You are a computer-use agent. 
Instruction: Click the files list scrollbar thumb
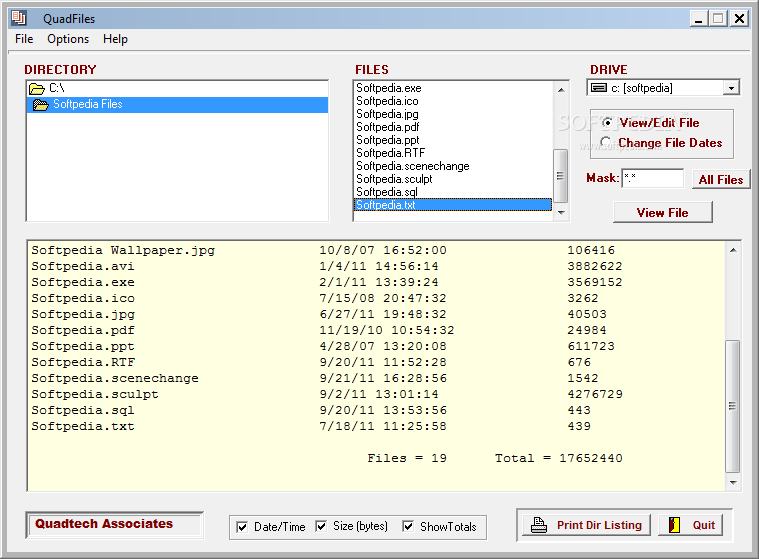(561, 176)
